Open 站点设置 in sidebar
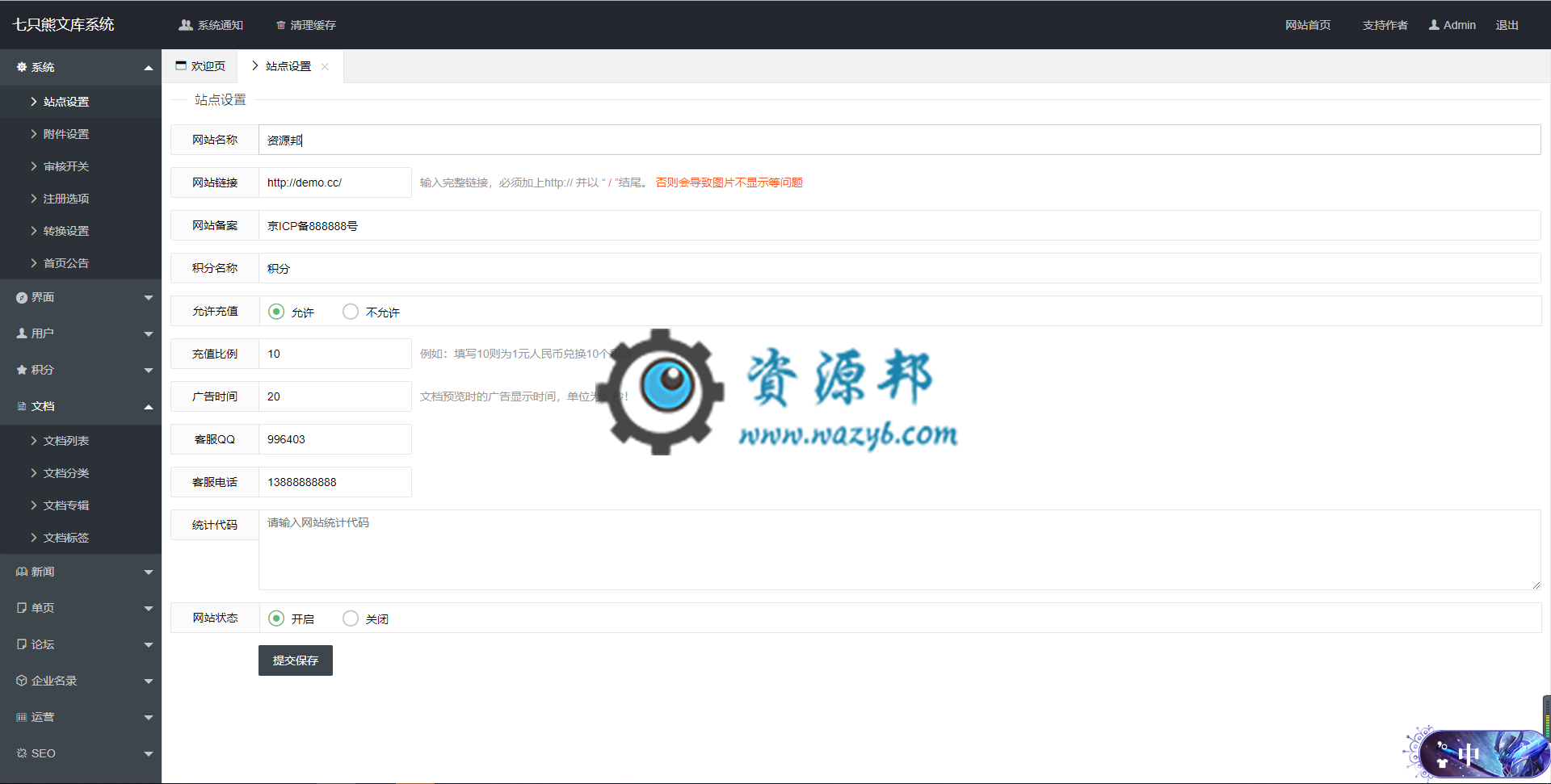This screenshot has height=784, width=1551. (x=81, y=102)
